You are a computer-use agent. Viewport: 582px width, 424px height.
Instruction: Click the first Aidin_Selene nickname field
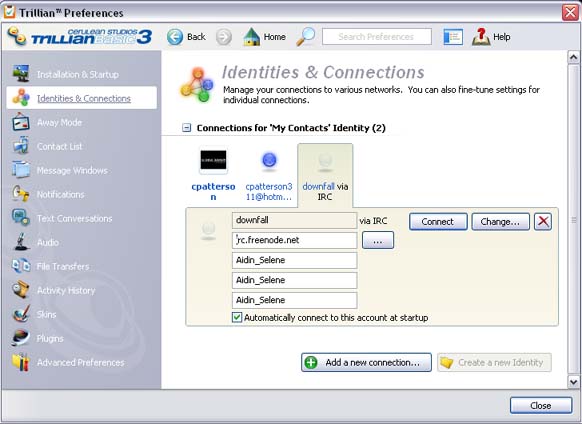294,260
